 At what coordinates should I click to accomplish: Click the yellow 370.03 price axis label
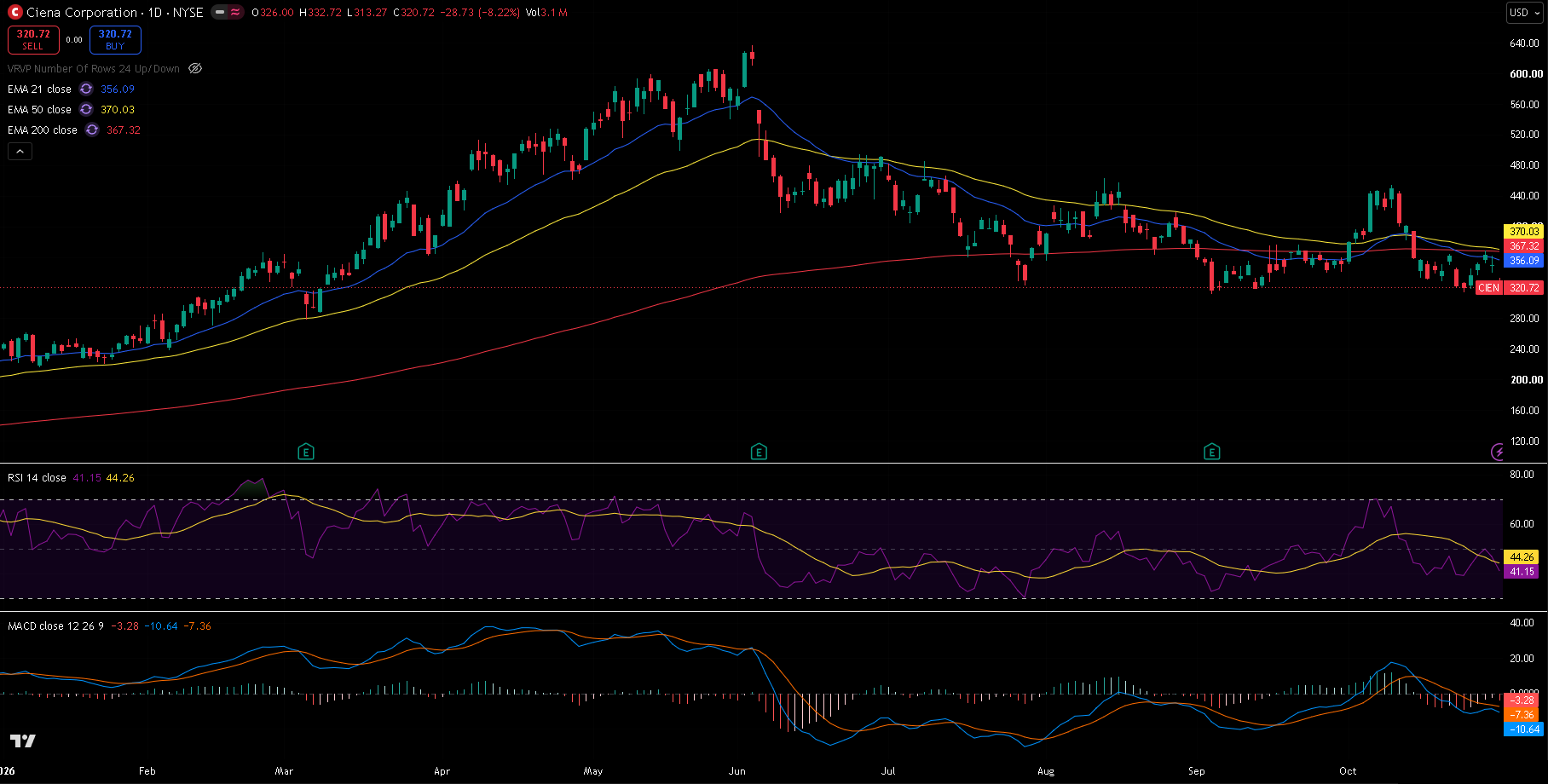coord(1524,232)
